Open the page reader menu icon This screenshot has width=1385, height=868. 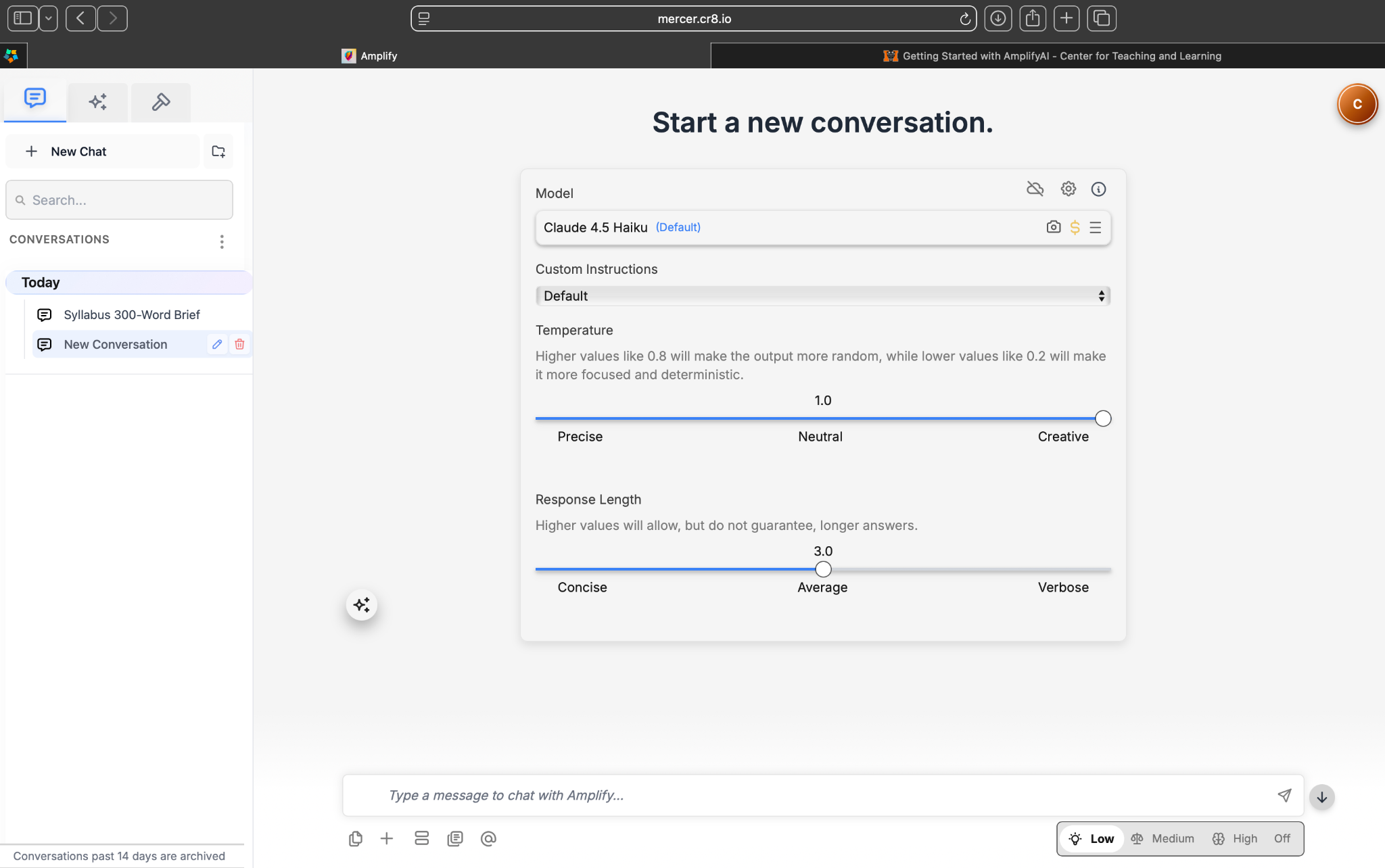[x=424, y=19]
